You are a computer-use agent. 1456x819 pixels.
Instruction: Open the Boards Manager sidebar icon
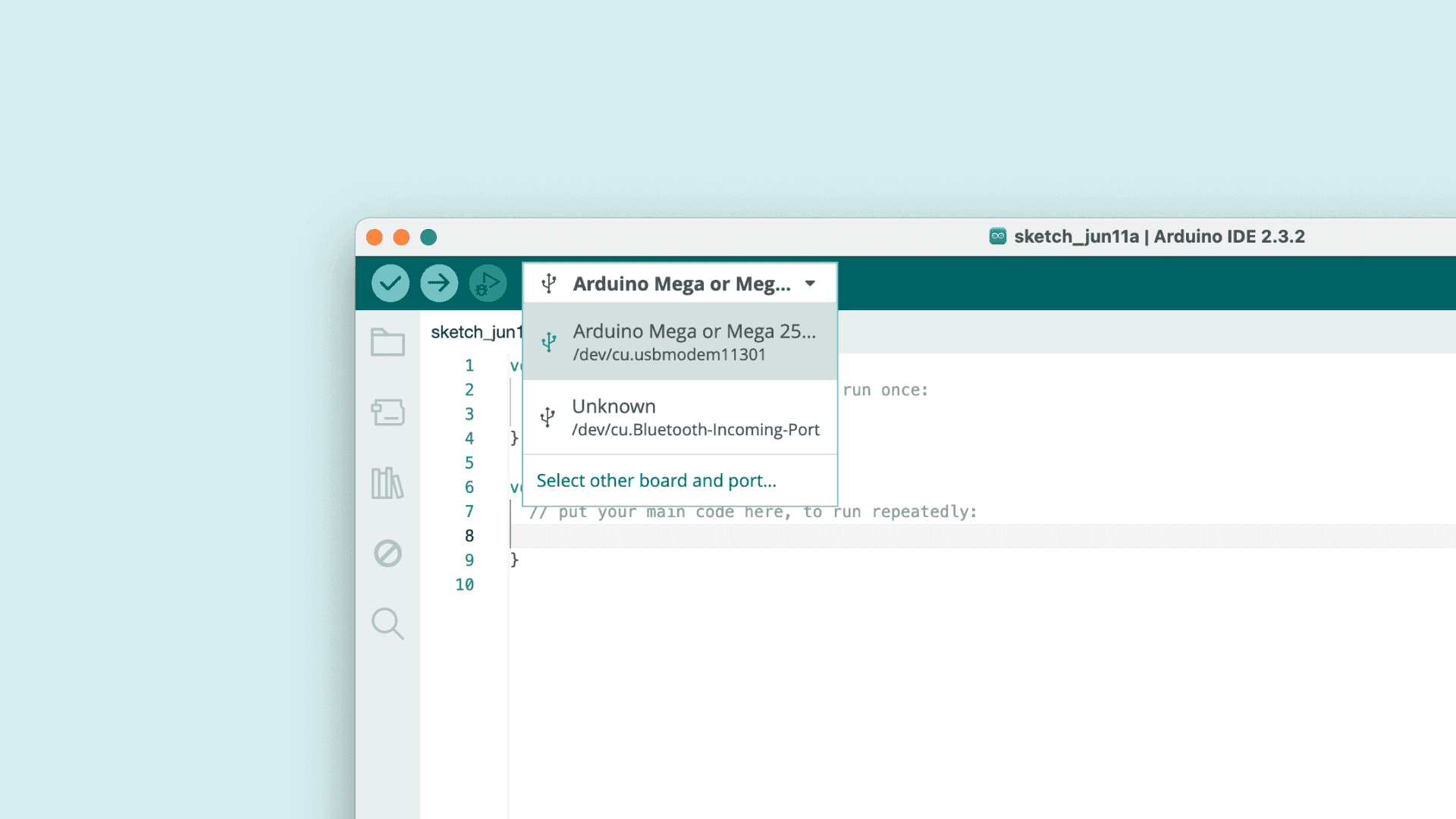coord(388,413)
